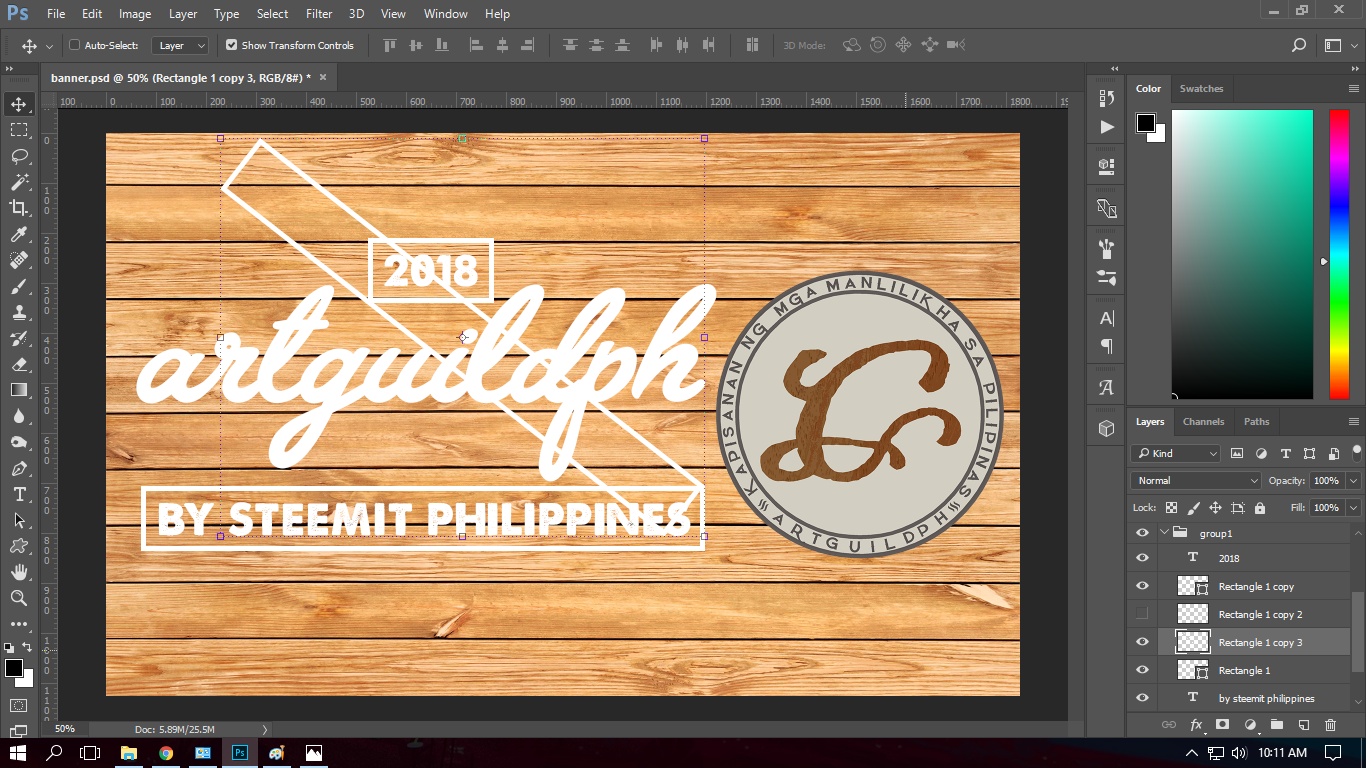Switch to the Channels tab
Screen dimensions: 1366x768
(x=1203, y=422)
